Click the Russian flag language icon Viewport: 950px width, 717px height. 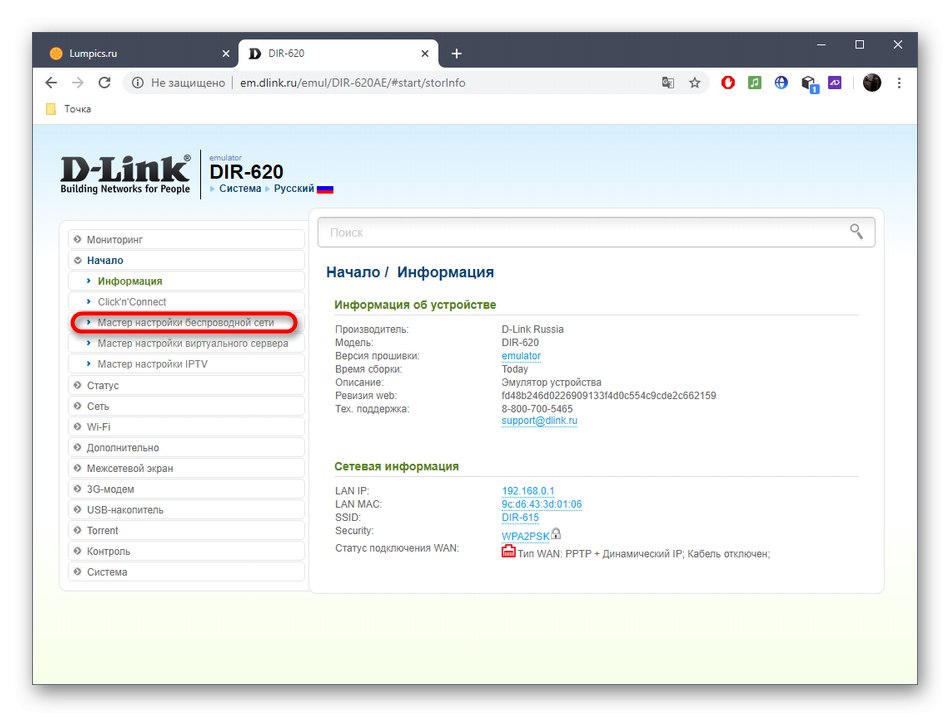[x=325, y=189]
